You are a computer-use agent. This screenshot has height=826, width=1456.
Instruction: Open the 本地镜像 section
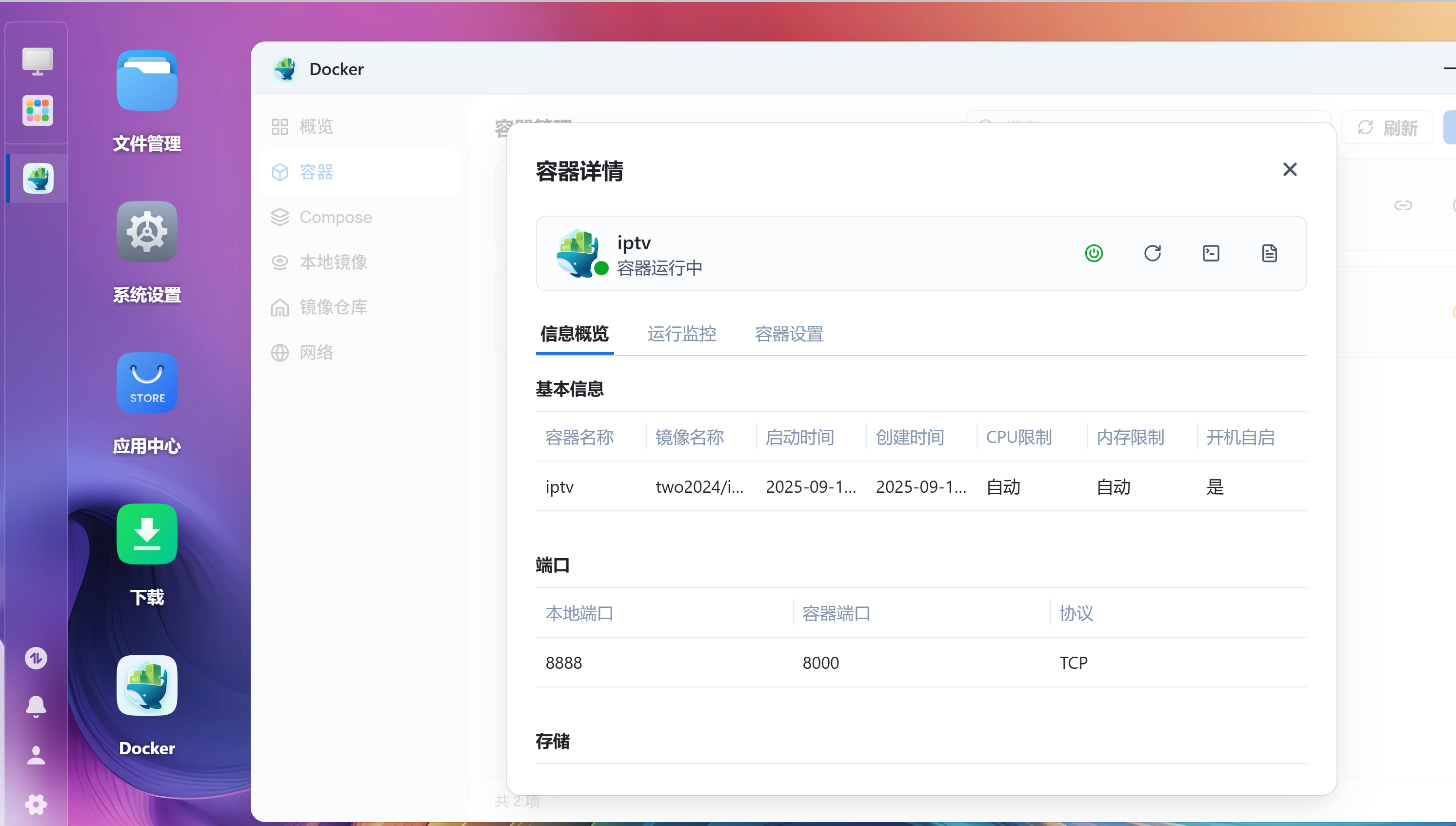click(x=334, y=262)
